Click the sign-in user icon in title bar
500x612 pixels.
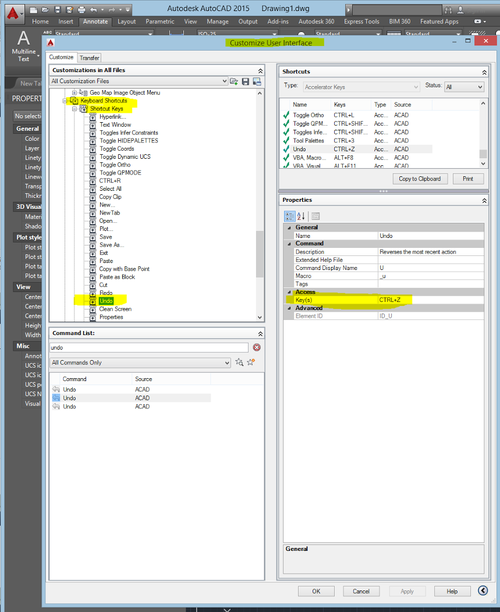point(461,10)
